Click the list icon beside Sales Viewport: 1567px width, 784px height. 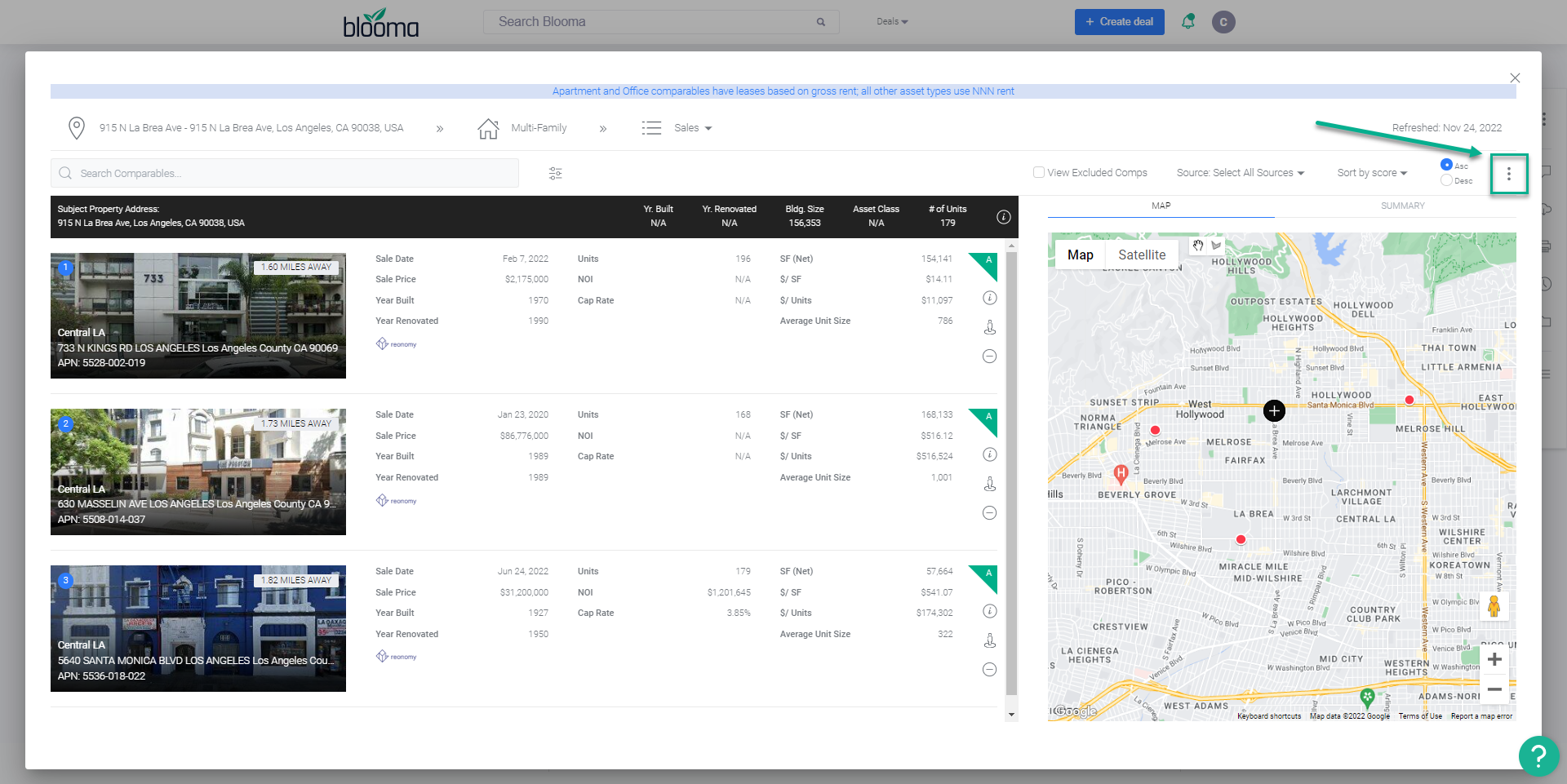(651, 128)
